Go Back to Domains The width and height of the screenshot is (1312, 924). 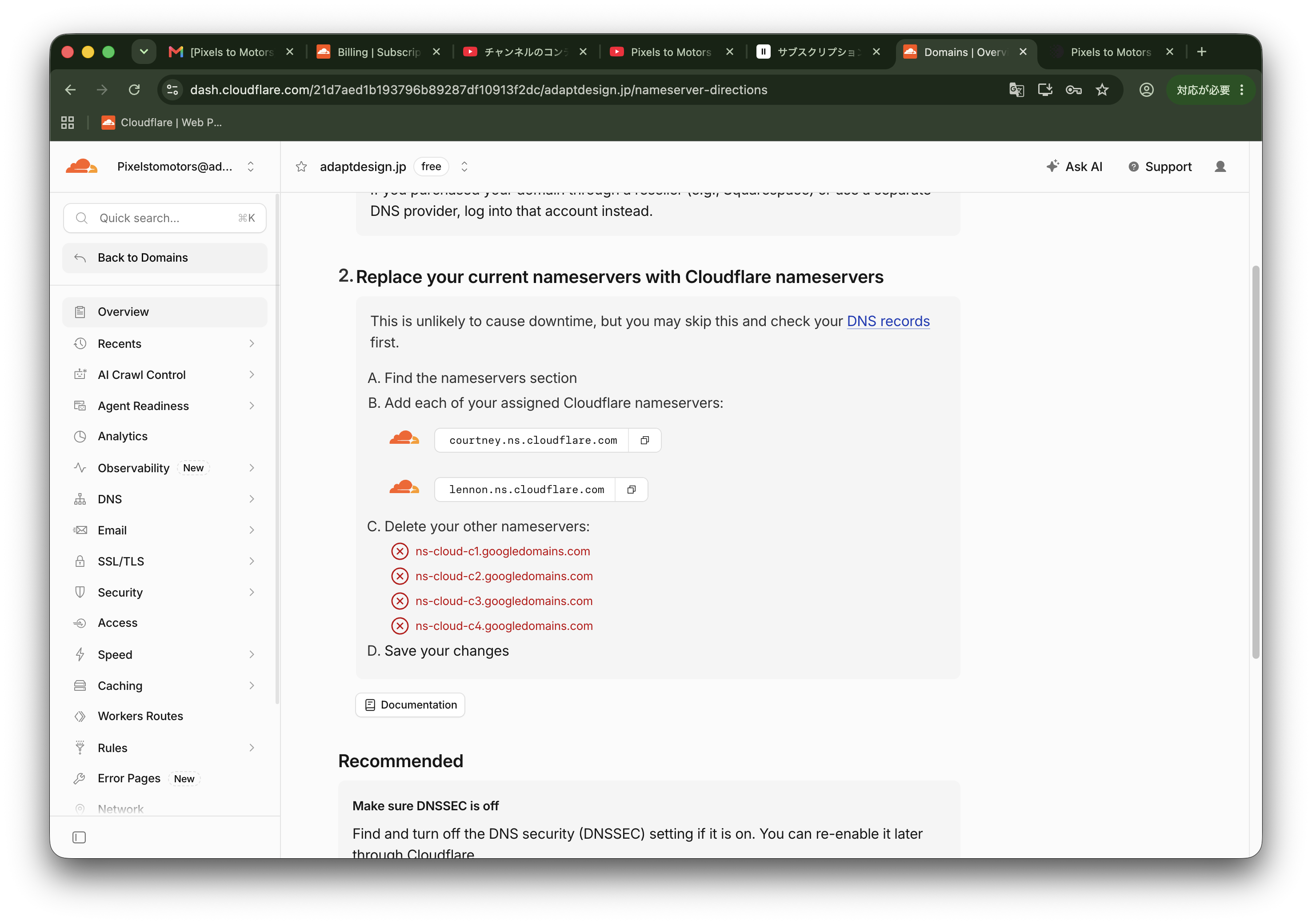(164, 258)
